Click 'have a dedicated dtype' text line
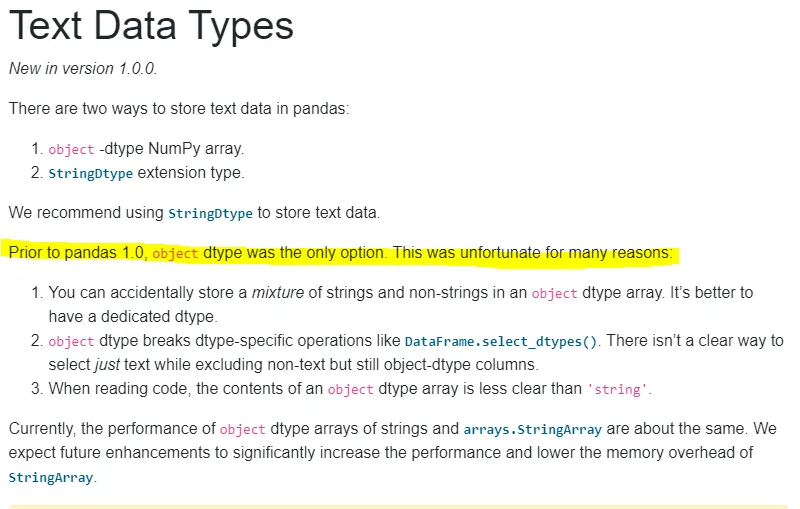Screen dimensions: 800x509 [133, 317]
